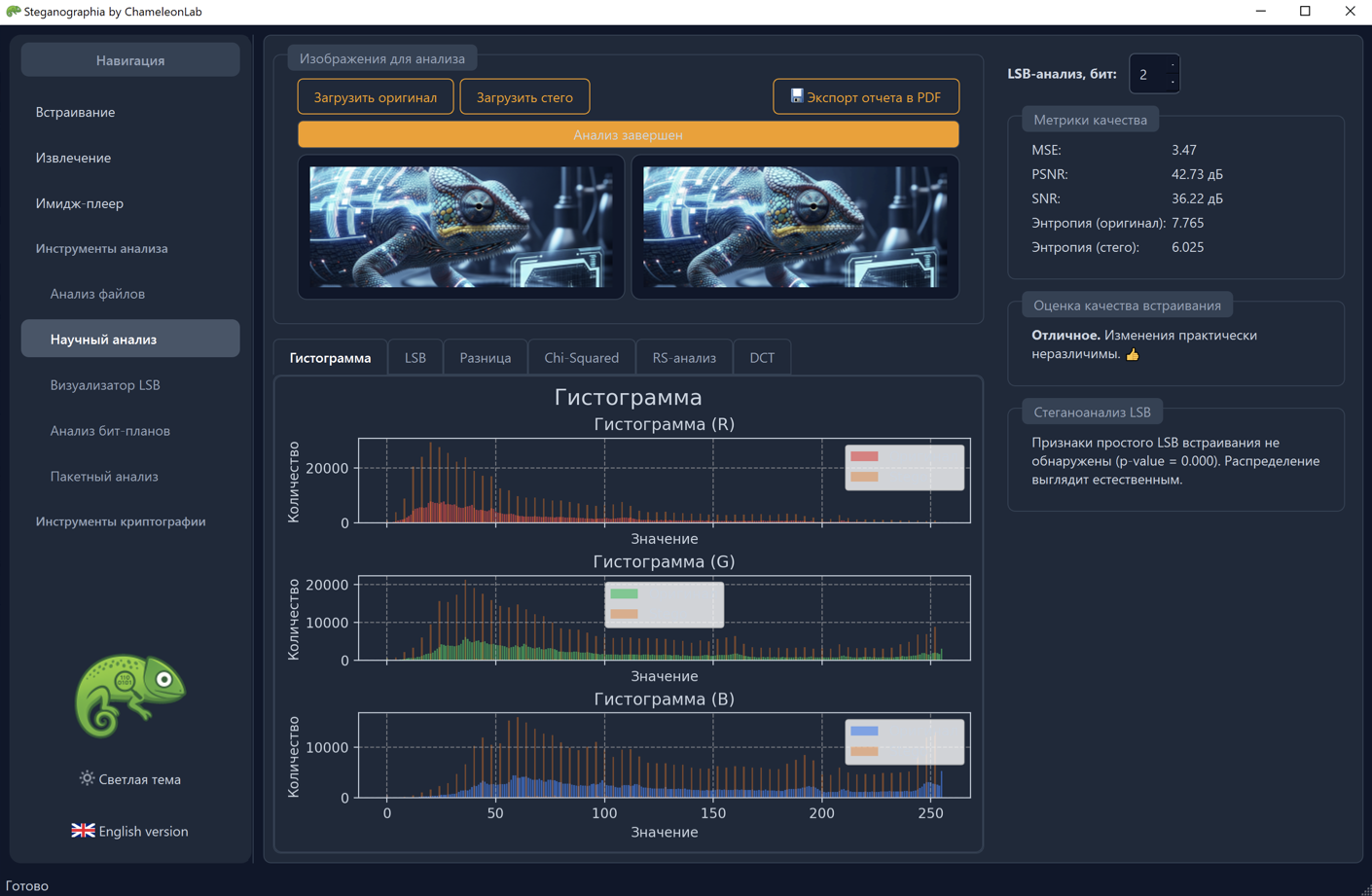Click the LSB-анализ bit value field
The image size is (1372, 896).
pos(1146,74)
